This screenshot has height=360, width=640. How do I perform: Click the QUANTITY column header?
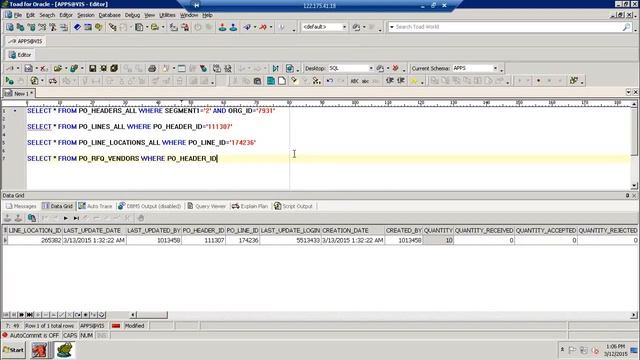(x=438, y=231)
